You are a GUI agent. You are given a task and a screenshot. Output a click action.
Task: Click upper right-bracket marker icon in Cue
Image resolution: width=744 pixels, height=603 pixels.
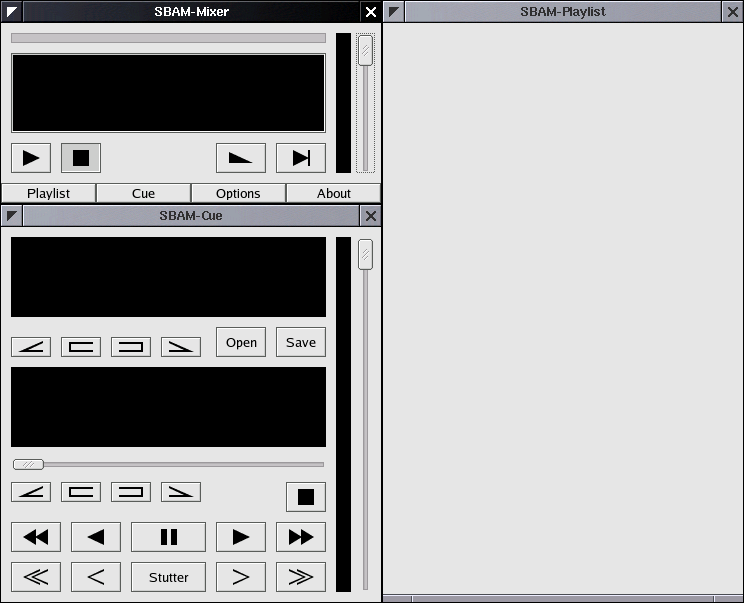click(131, 347)
